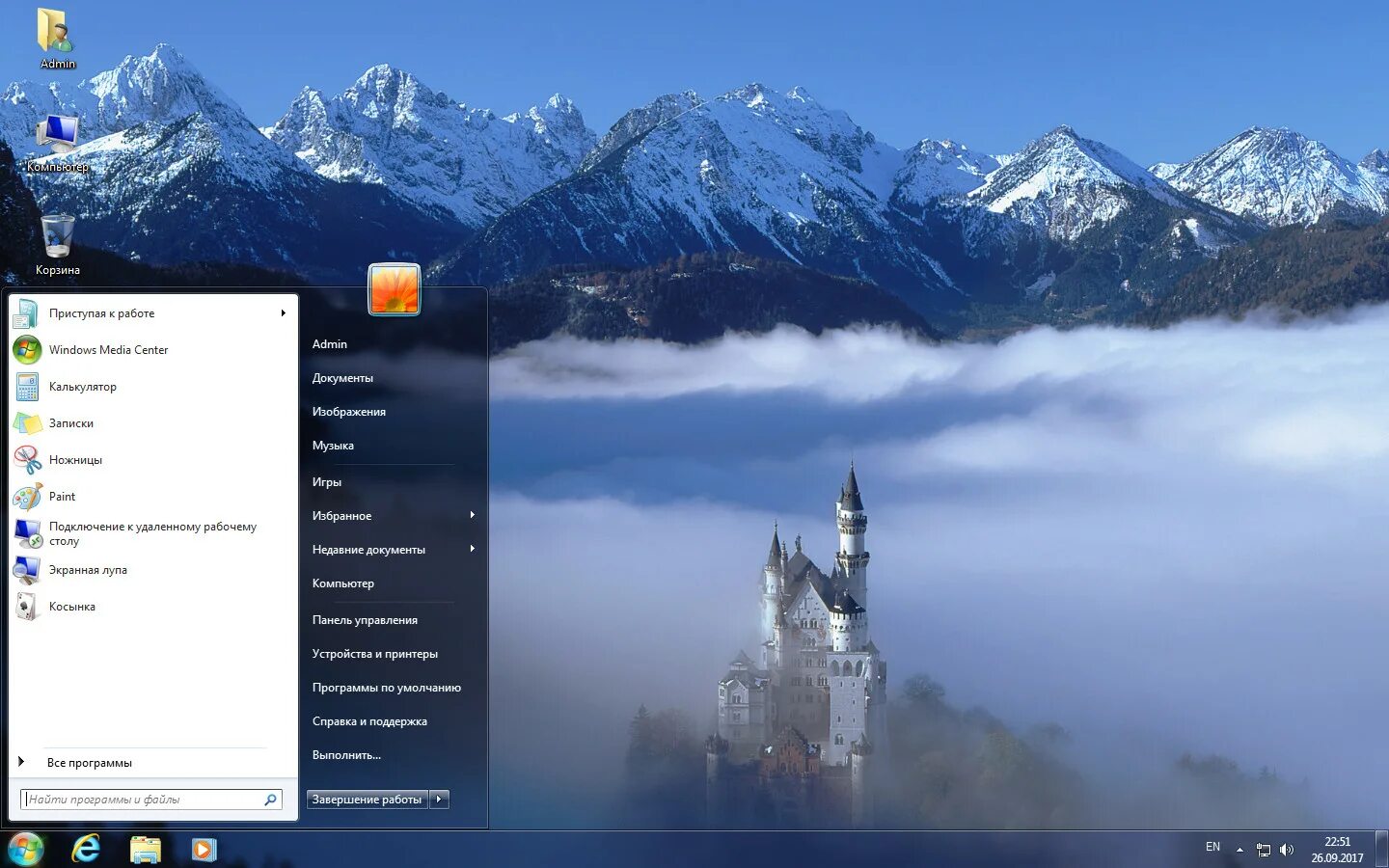
Task: Click the Избранное menu label
Action: point(341,516)
